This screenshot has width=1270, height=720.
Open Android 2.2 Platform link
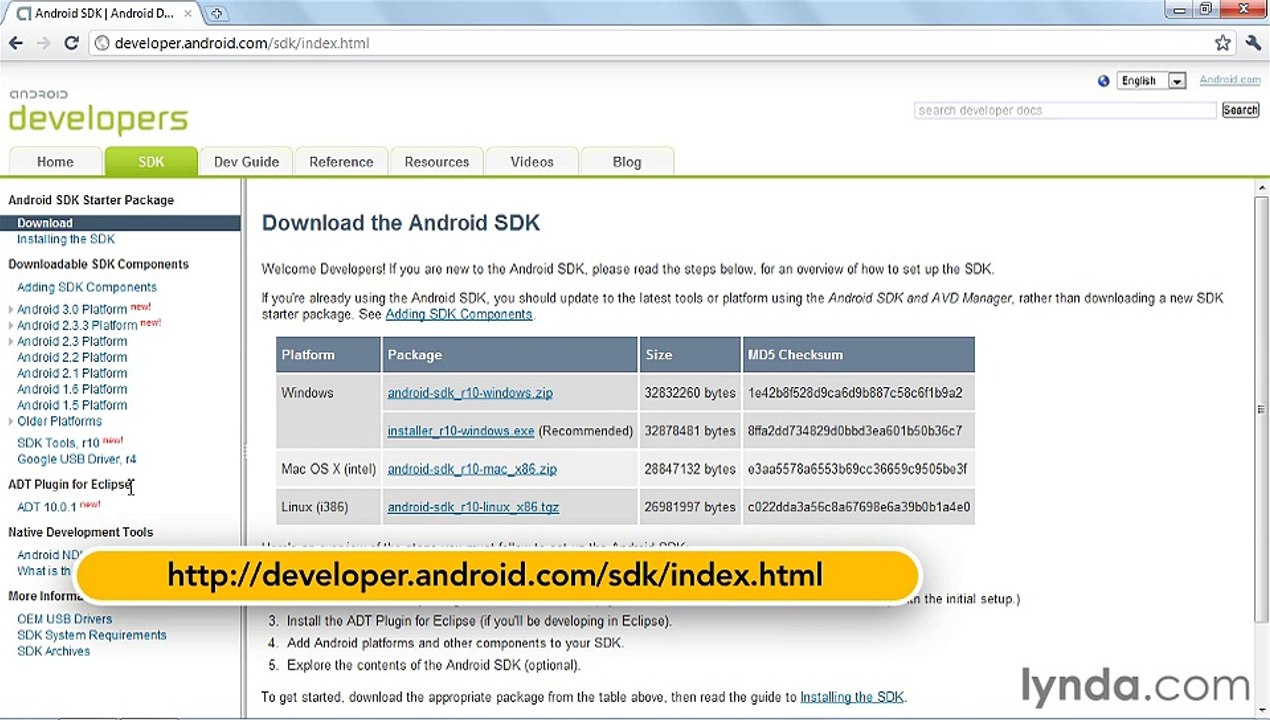tap(72, 357)
